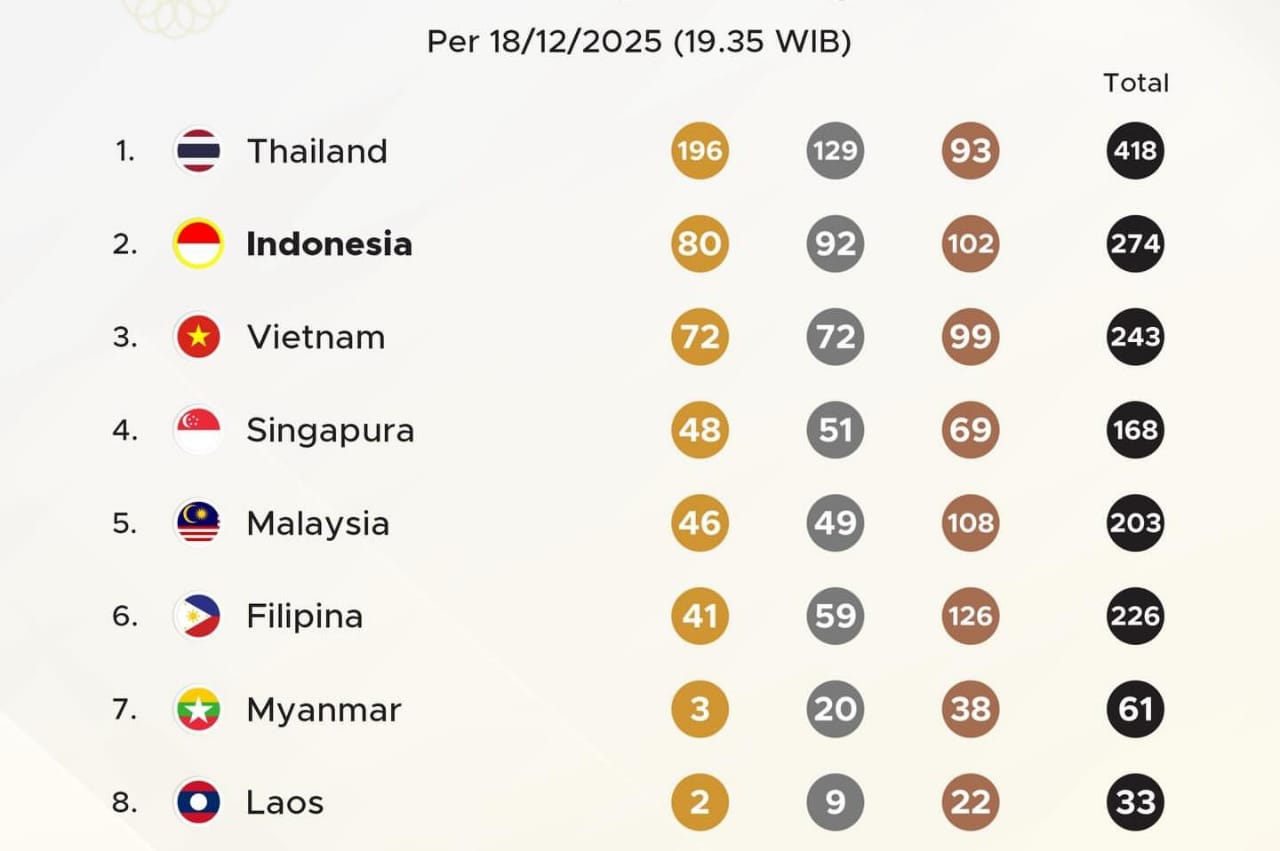Viewport: 1280px width, 851px height.
Task: Select the Filipina flag icon
Action: point(198,616)
